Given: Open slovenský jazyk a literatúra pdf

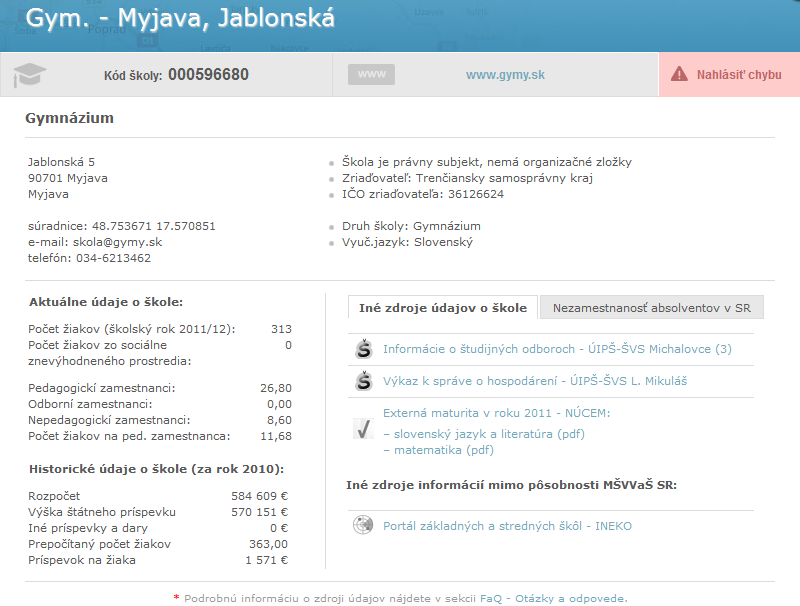Looking at the screenshot, I should 489,434.
